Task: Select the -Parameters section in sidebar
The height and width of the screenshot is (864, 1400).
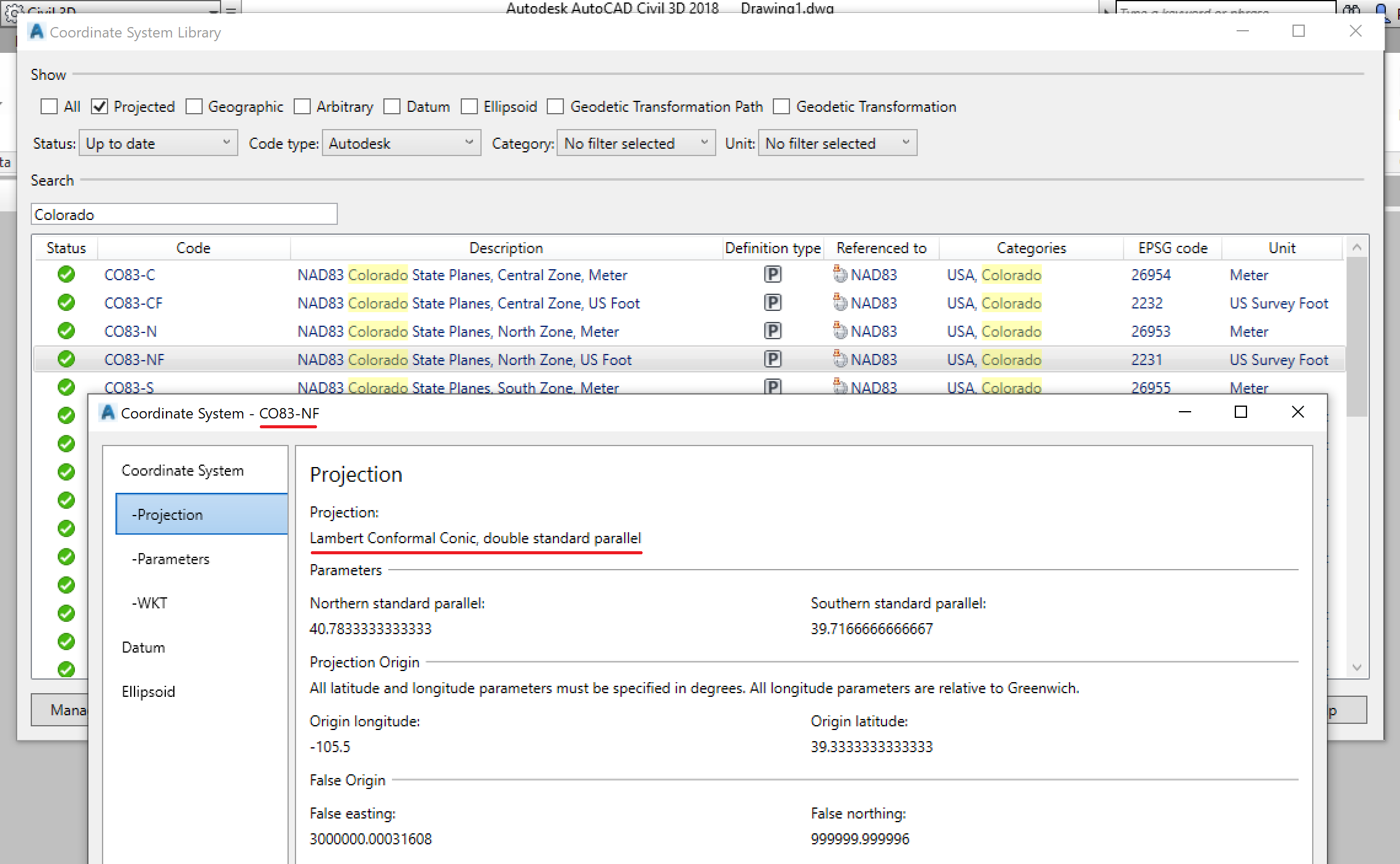Action: 171,559
